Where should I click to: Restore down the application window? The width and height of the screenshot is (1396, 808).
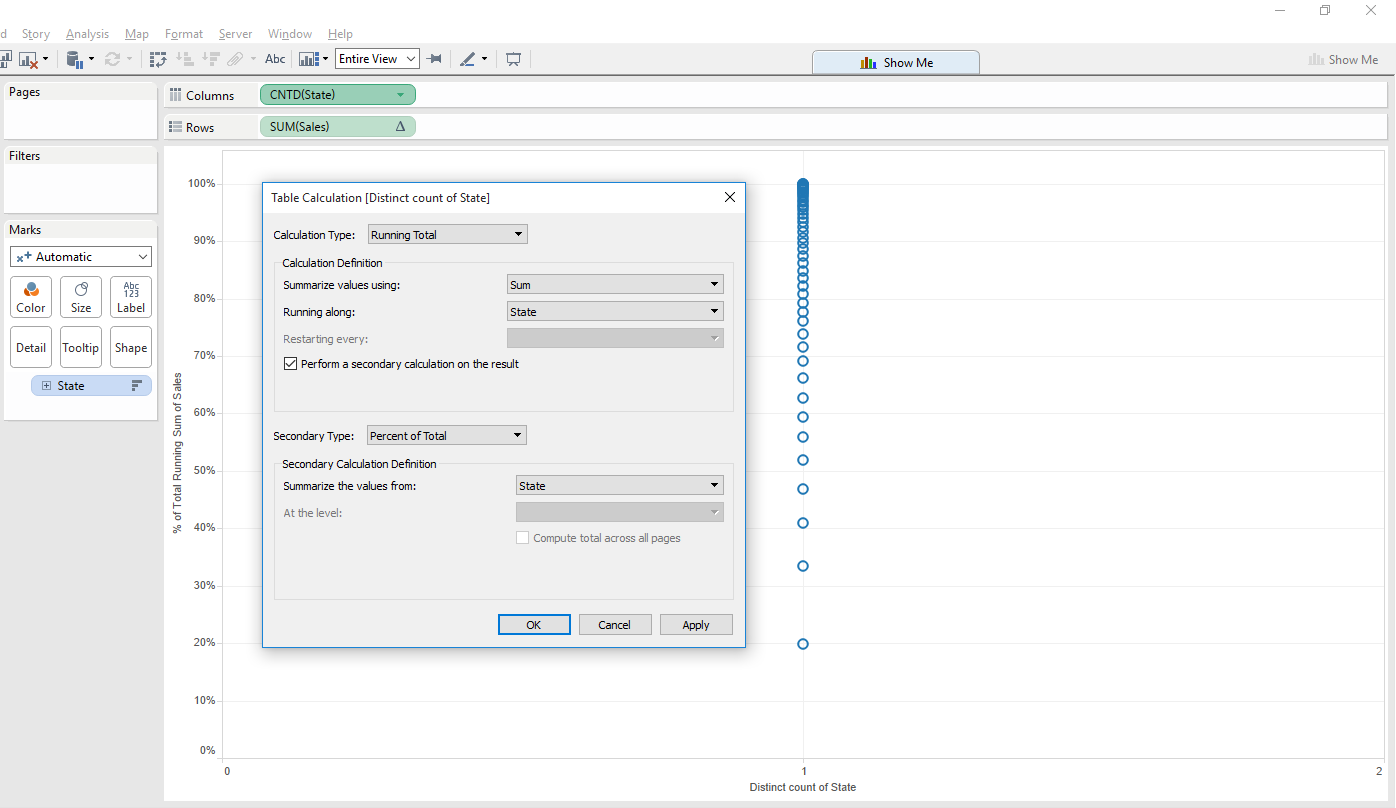[x=1325, y=10]
